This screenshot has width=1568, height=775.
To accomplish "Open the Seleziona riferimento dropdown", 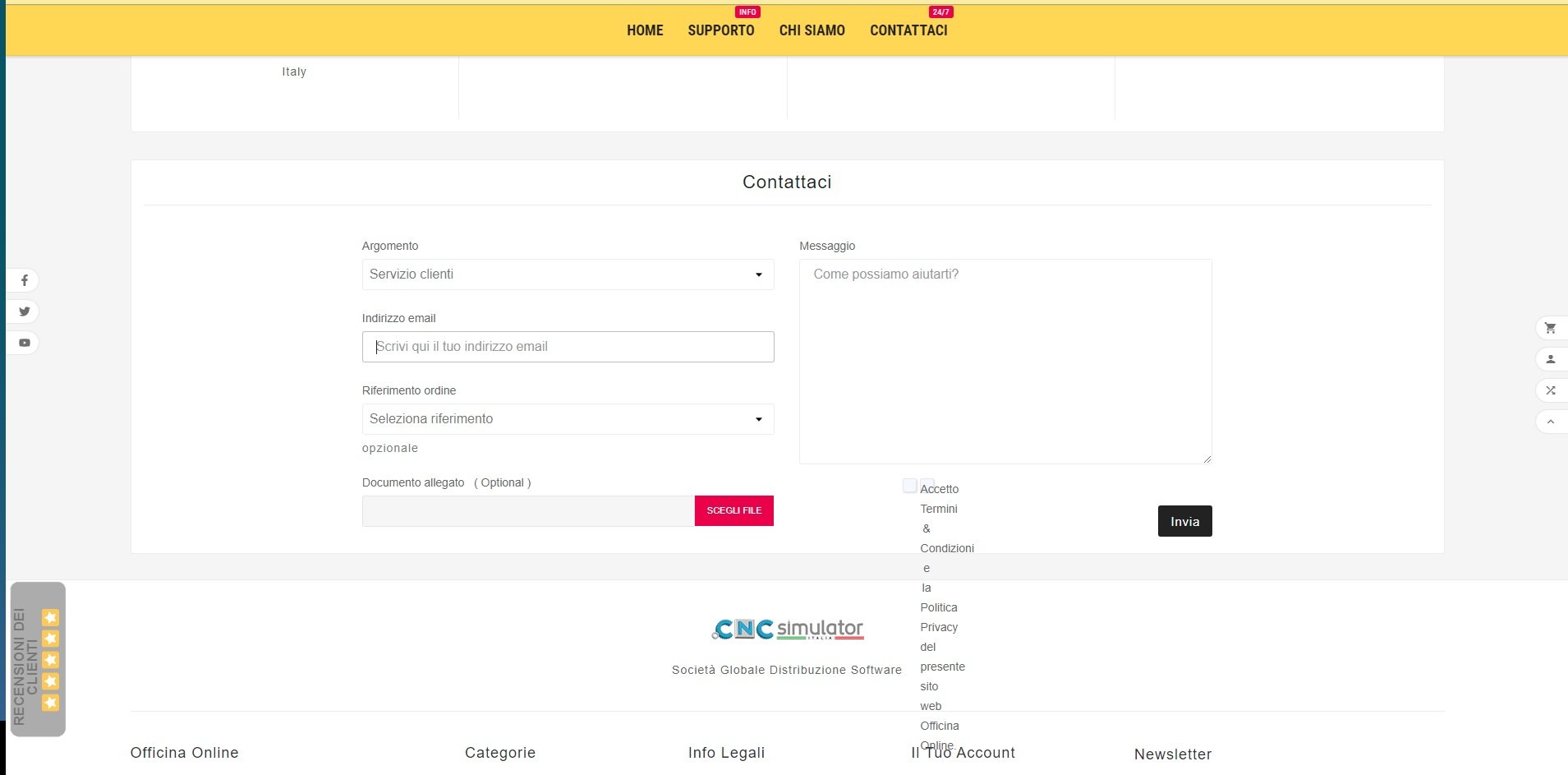I will [568, 419].
